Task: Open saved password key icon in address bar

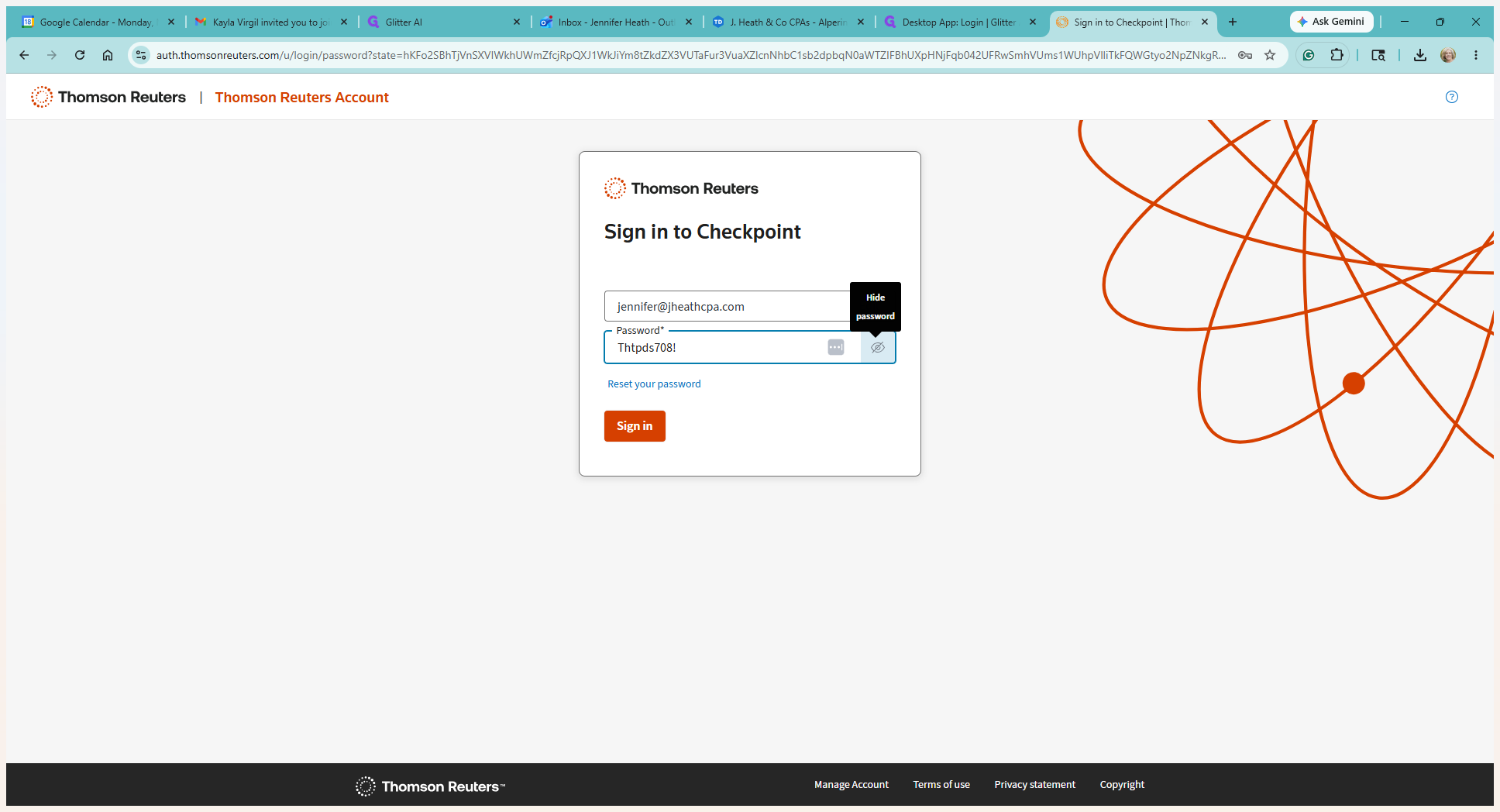Action: coord(1245,55)
